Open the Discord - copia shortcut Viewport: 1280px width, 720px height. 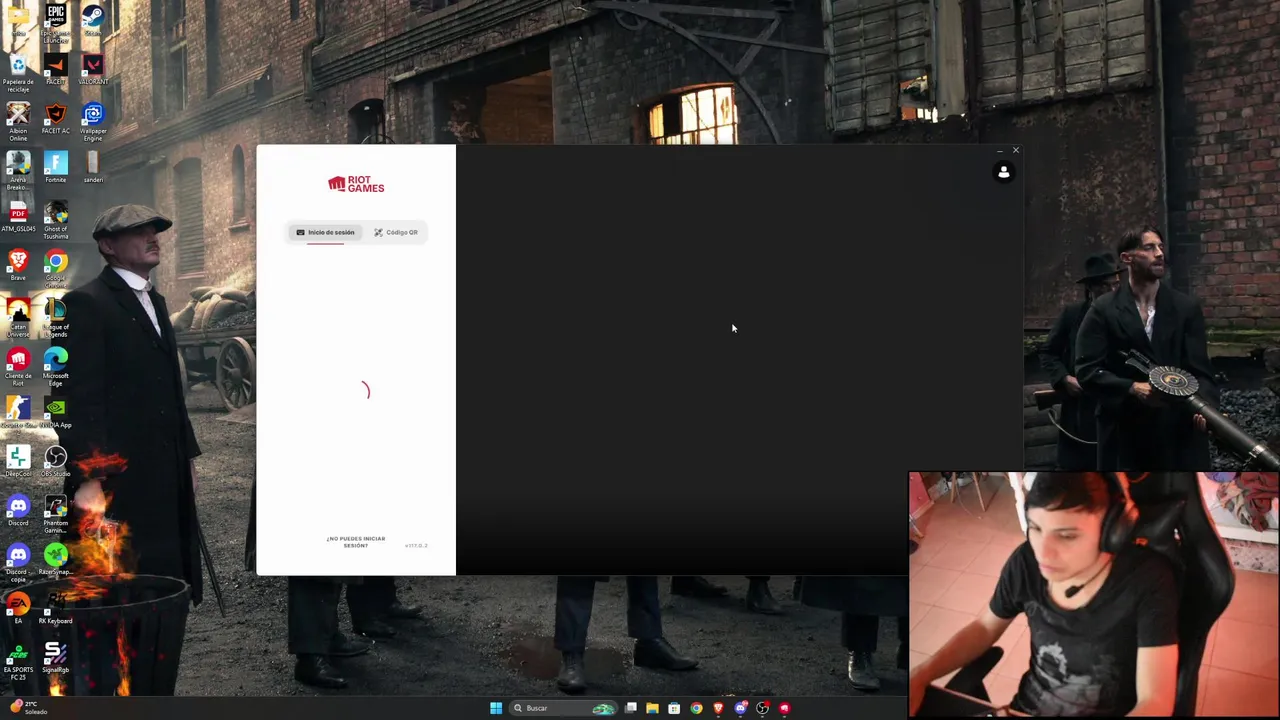point(18,562)
